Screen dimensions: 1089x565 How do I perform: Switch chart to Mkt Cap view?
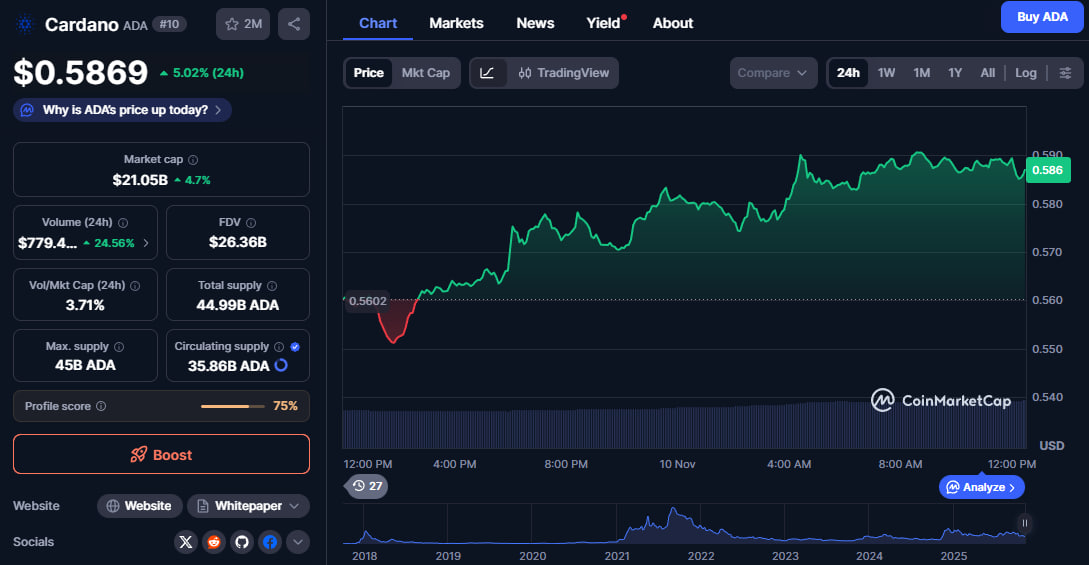(425, 73)
